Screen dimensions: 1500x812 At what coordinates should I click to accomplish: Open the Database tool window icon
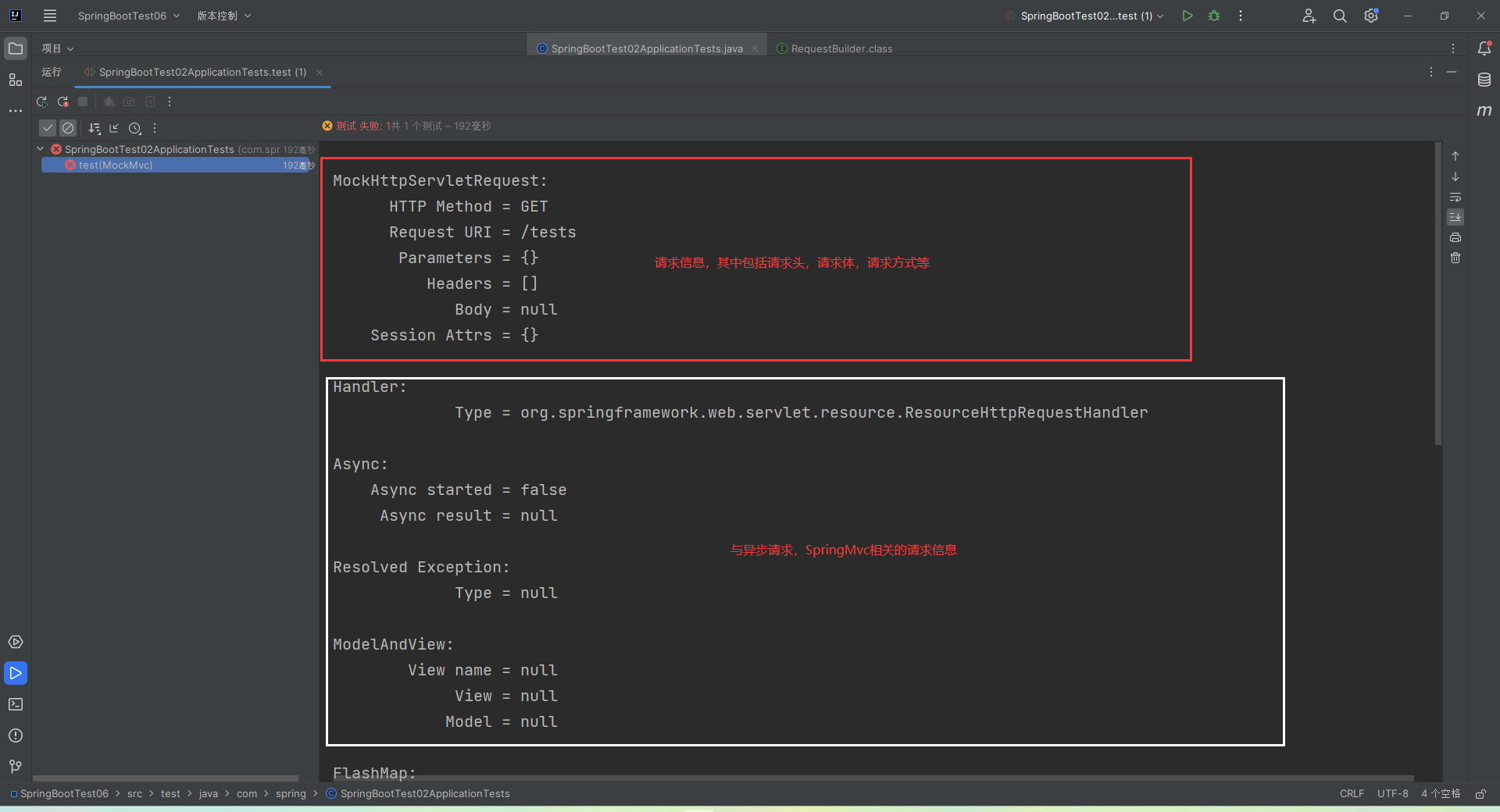pyautogui.click(x=1484, y=80)
